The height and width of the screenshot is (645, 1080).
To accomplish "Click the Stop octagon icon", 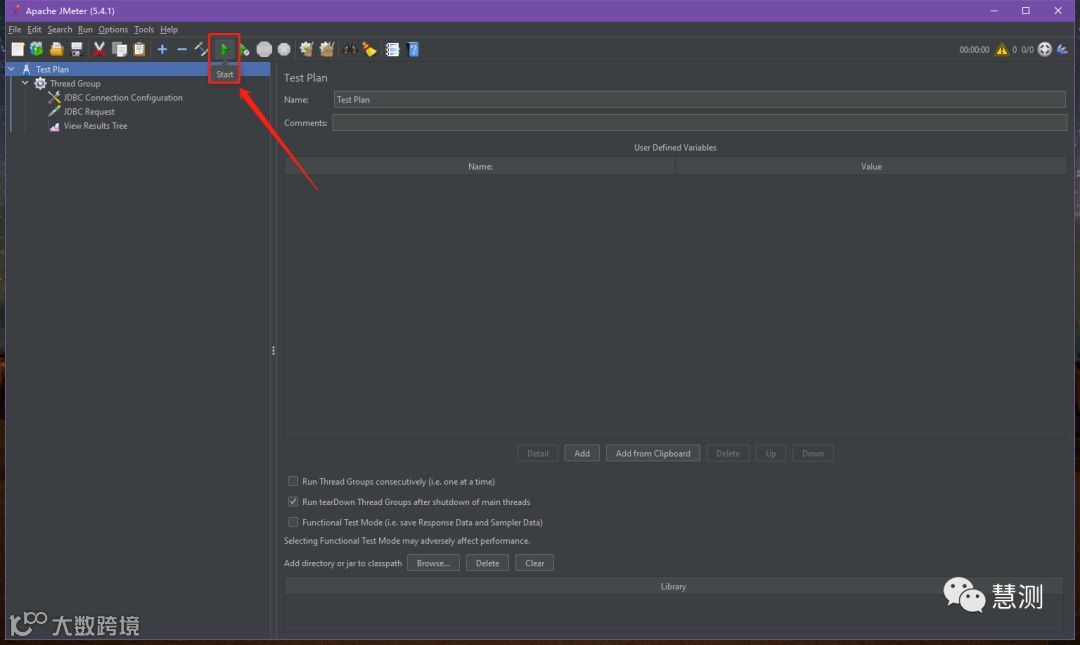I will [x=264, y=49].
